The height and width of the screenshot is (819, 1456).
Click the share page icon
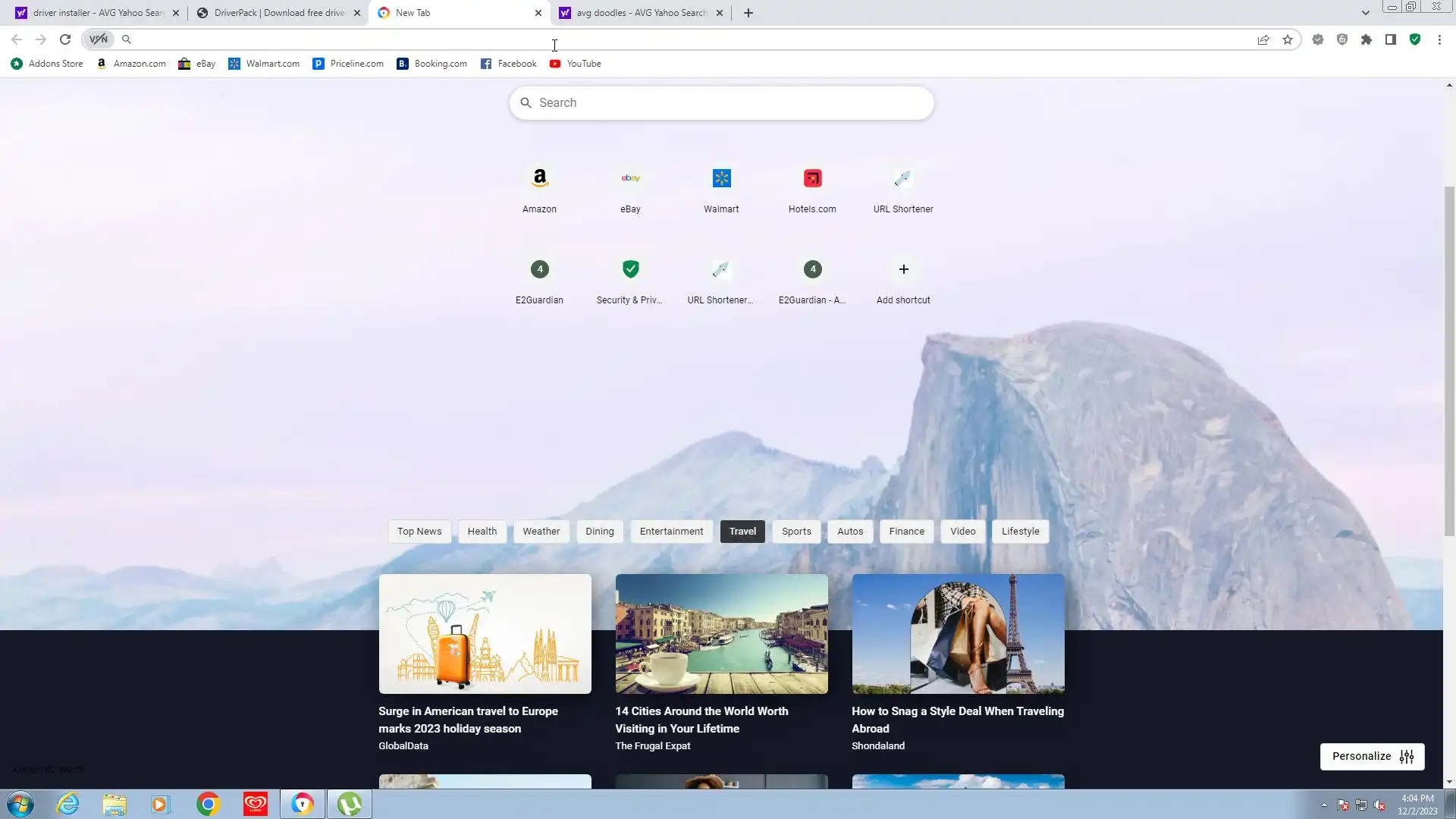tap(1263, 39)
